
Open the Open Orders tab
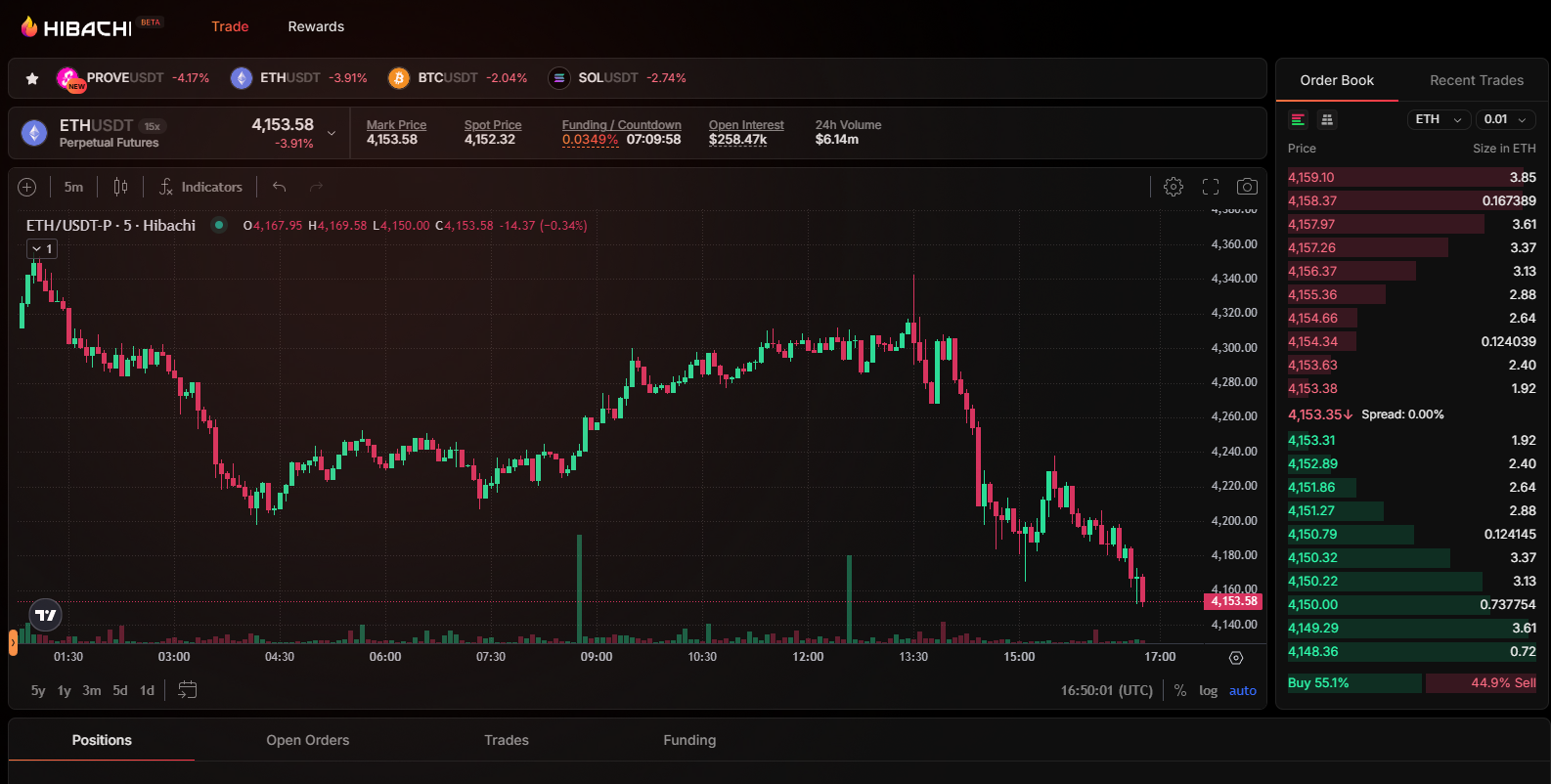click(308, 740)
